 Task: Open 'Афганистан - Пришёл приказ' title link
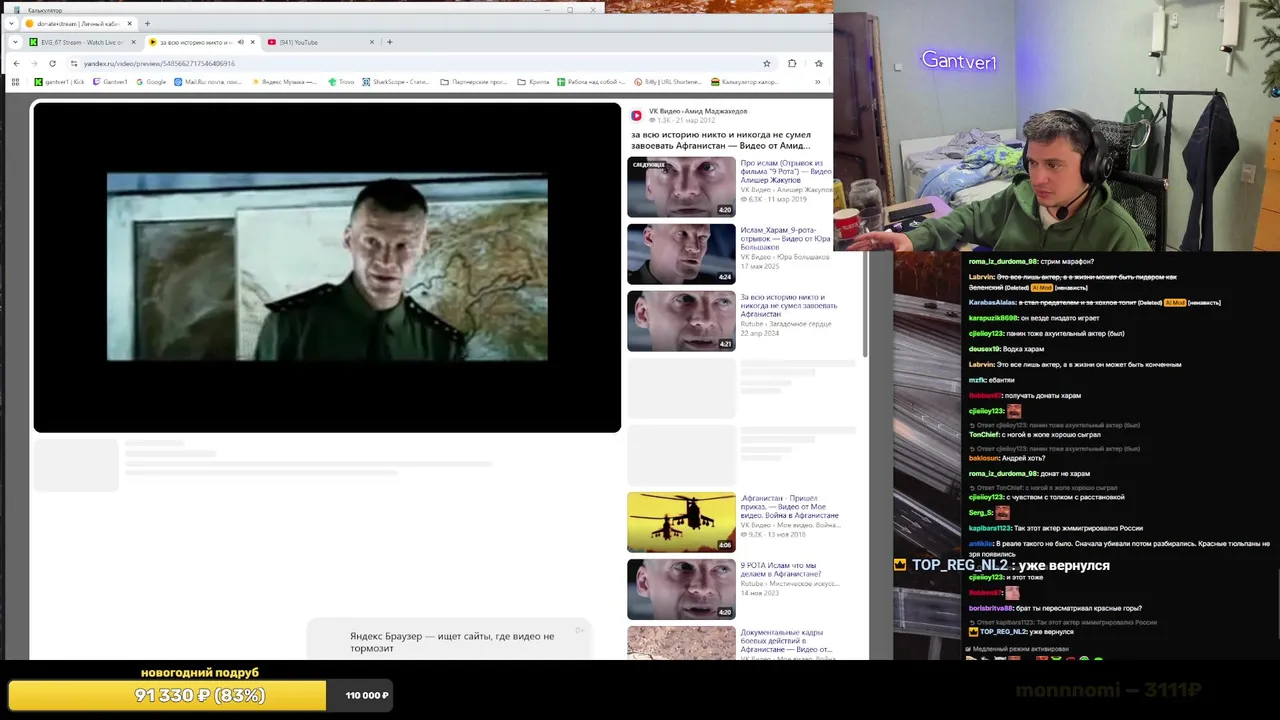789,506
